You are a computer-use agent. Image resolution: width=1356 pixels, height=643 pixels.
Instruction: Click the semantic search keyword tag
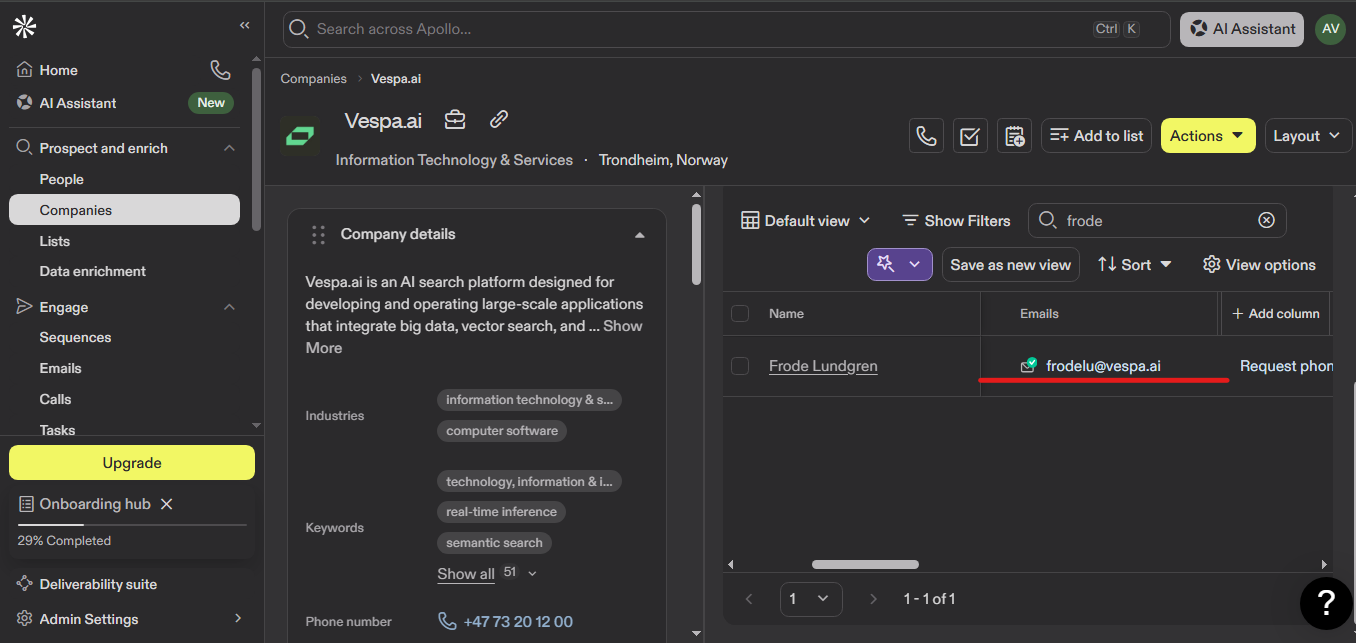[494, 543]
